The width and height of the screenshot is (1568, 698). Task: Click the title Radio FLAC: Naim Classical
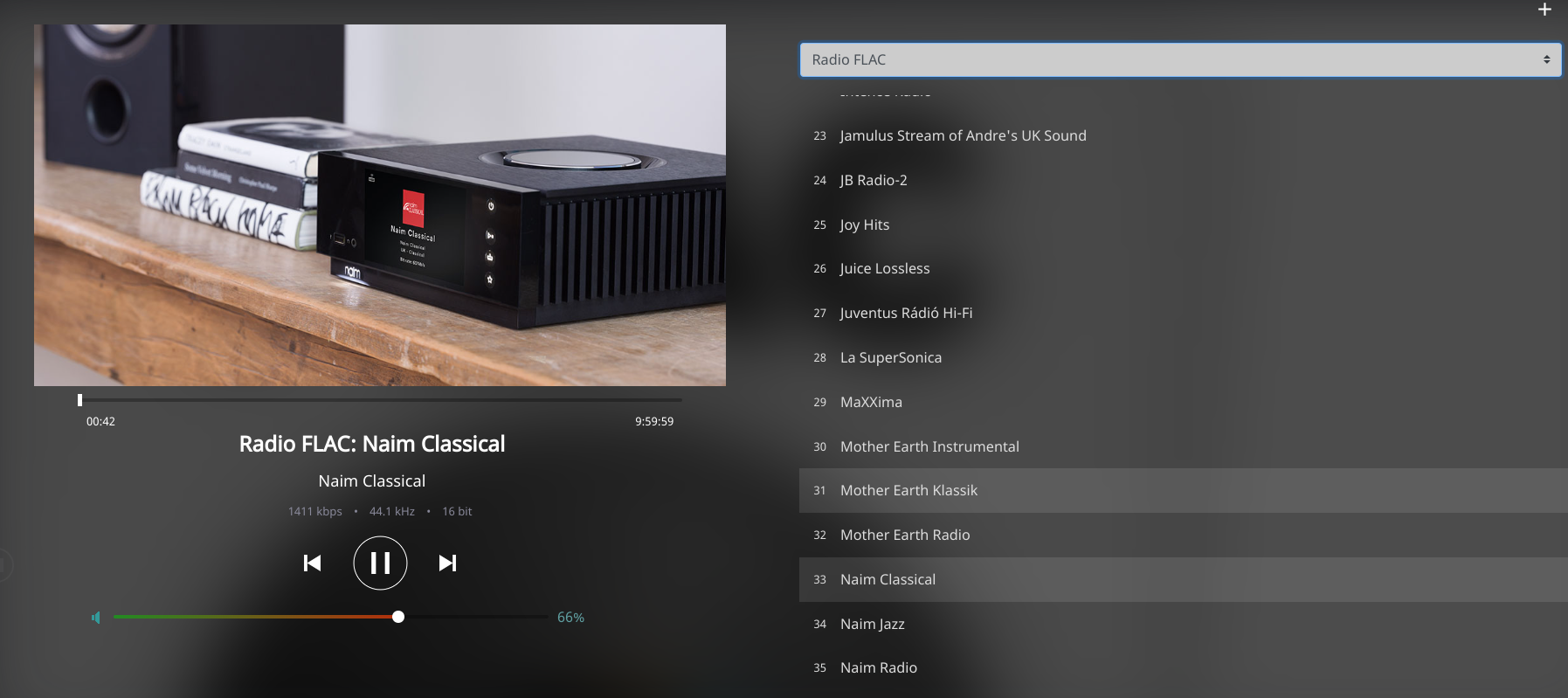[x=372, y=444]
